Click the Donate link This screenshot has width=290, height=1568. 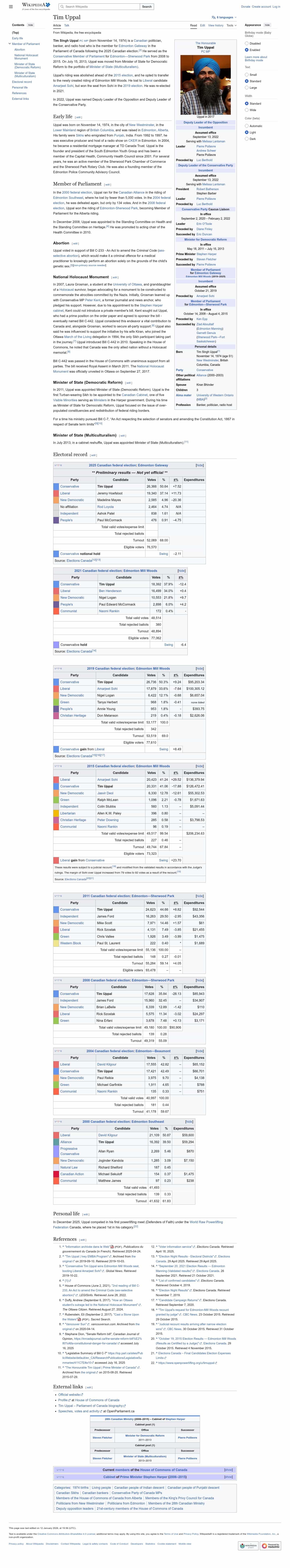coord(246,7)
